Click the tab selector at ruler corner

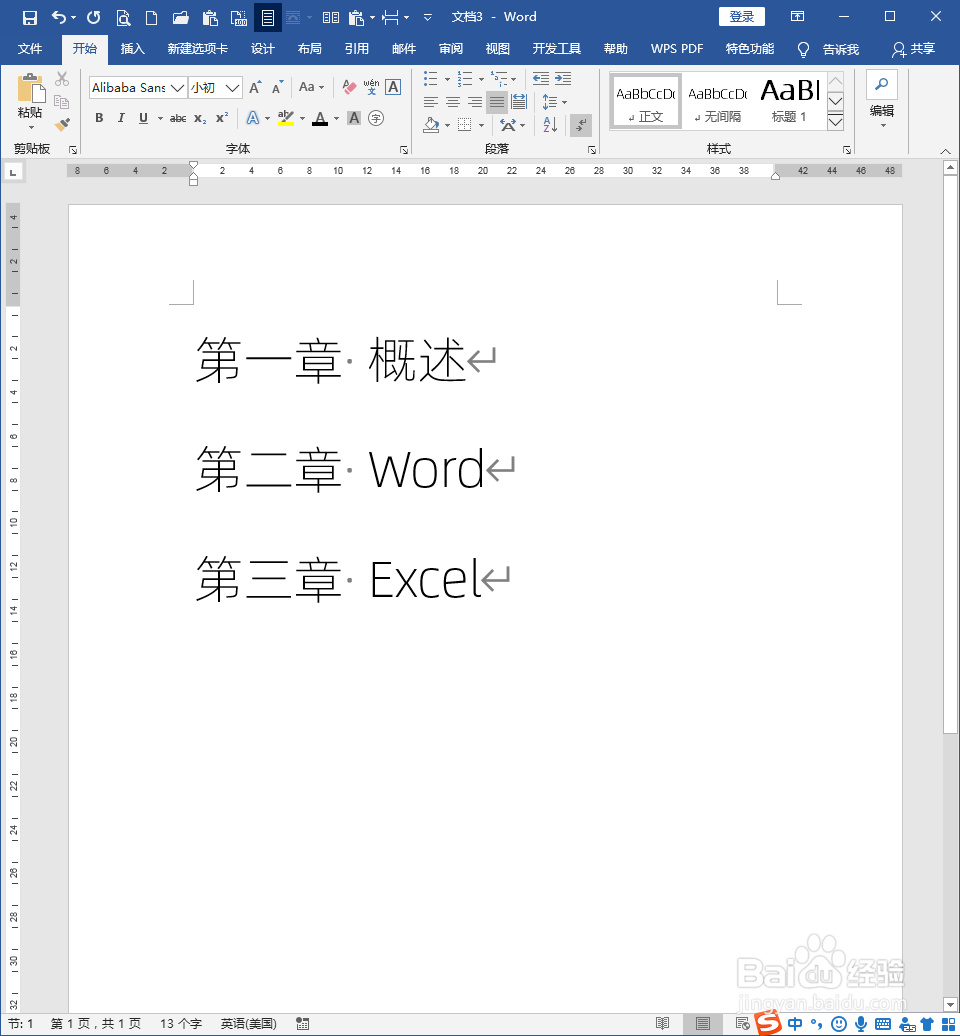coord(13,172)
